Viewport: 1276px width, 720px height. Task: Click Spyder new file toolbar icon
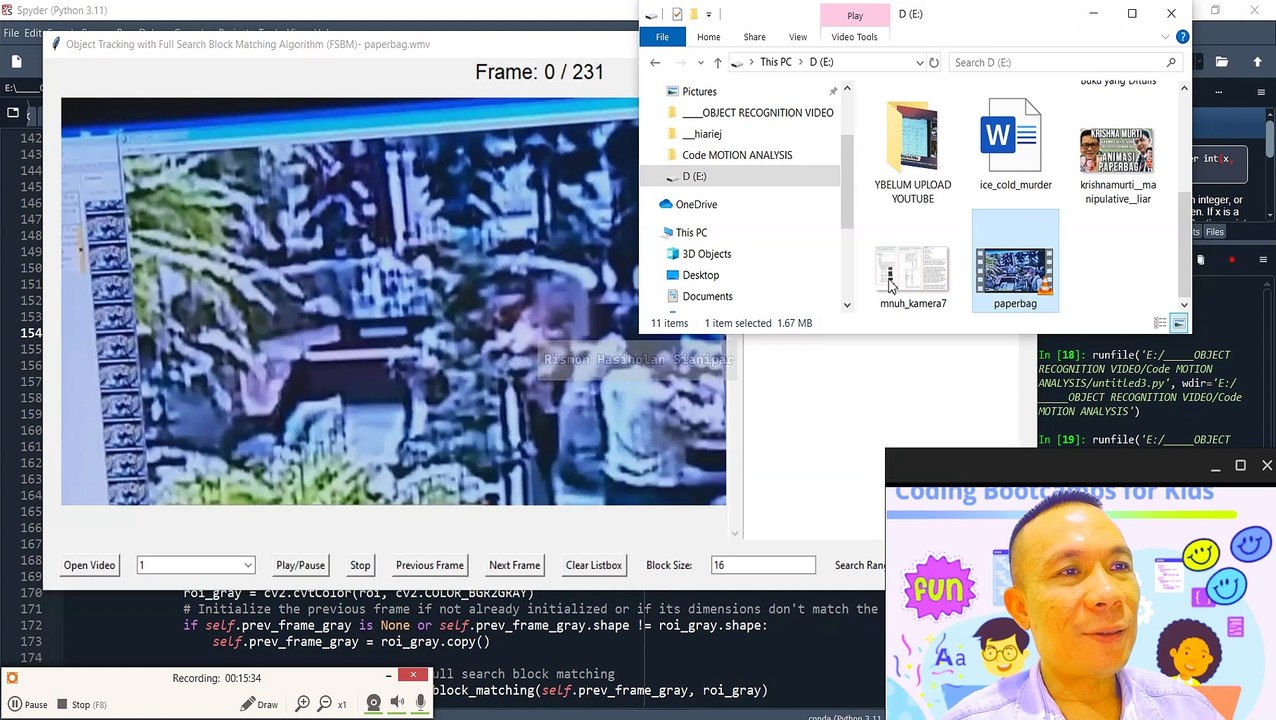tap(17, 62)
